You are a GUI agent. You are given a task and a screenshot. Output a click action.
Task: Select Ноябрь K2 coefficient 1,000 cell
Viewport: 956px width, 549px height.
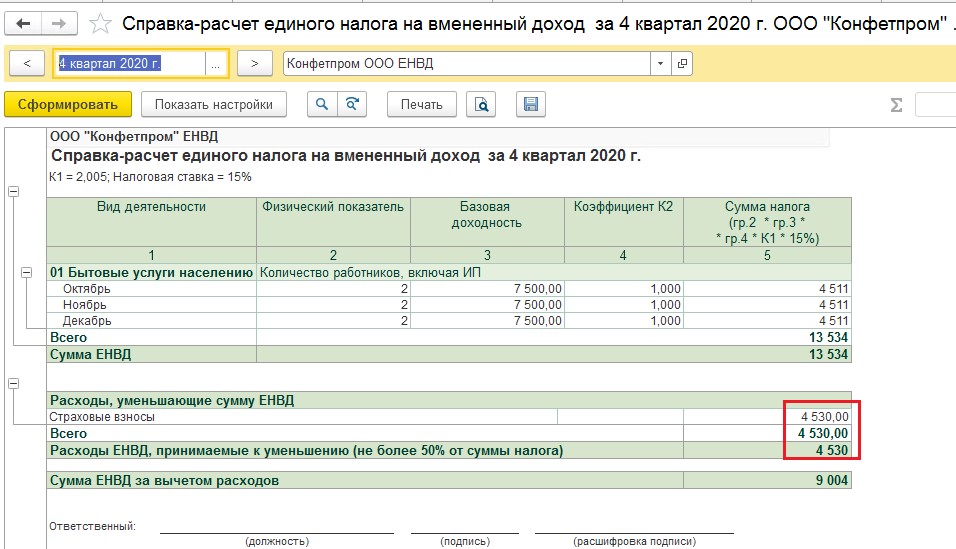624,304
